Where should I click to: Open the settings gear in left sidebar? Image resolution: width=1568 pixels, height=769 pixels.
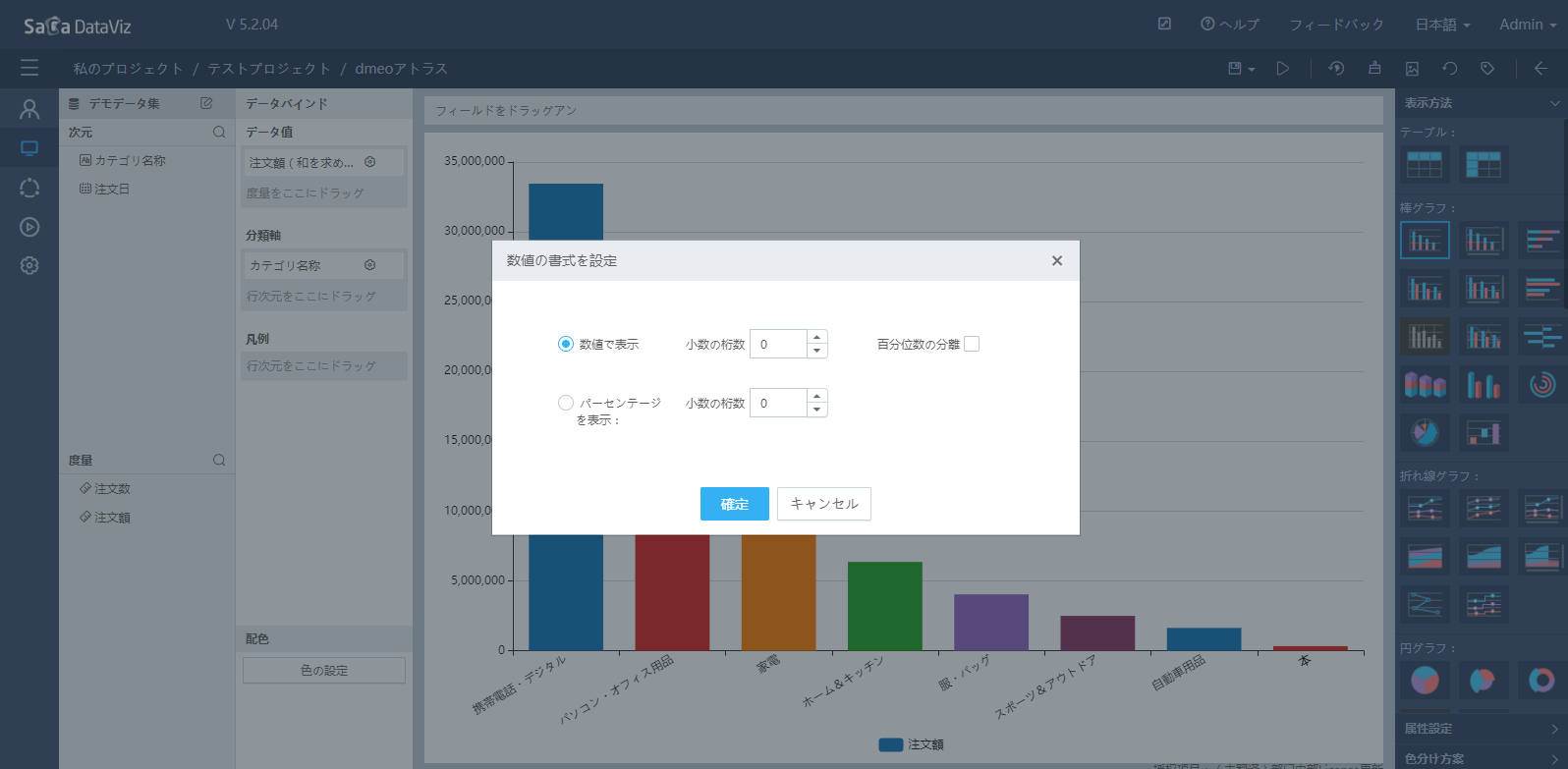[29, 265]
